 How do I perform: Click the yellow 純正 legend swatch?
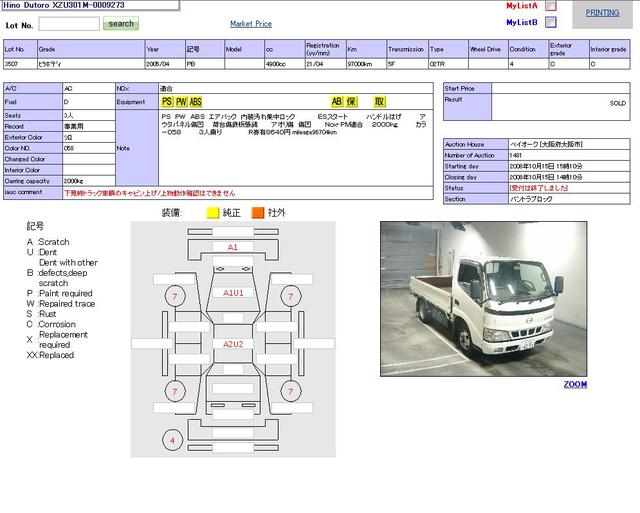point(212,212)
